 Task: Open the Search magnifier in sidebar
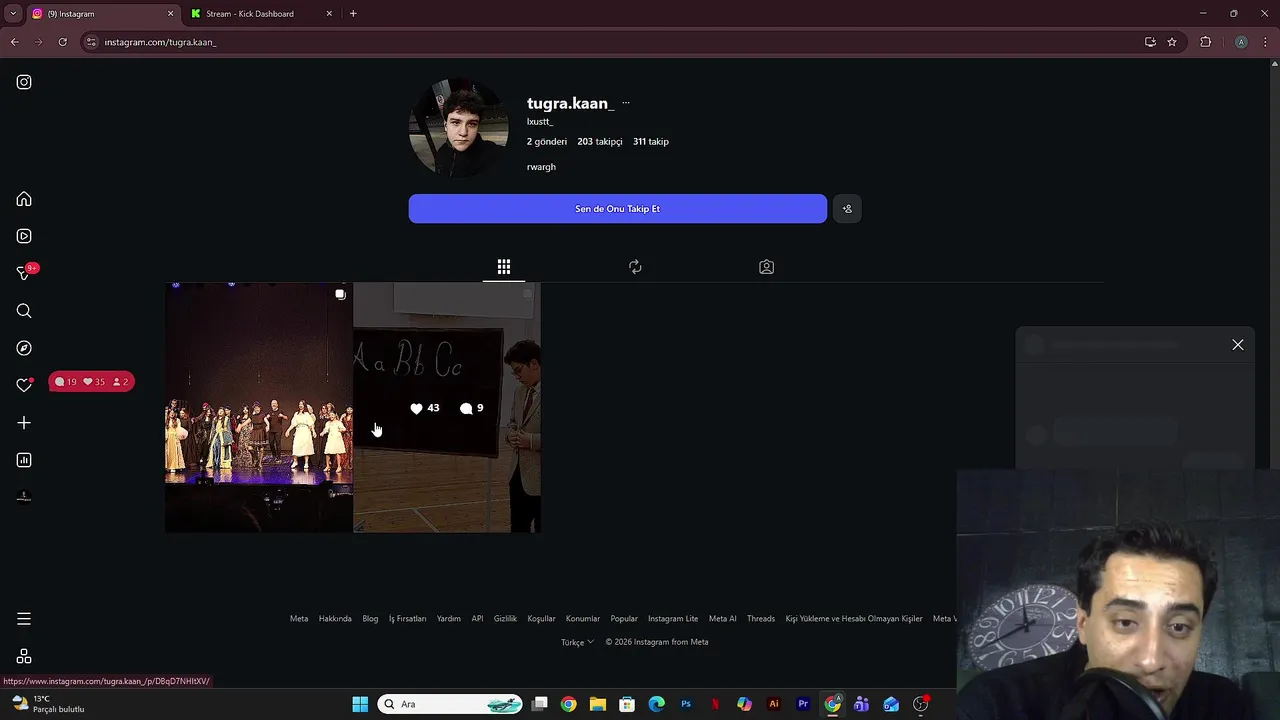(x=24, y=311)
